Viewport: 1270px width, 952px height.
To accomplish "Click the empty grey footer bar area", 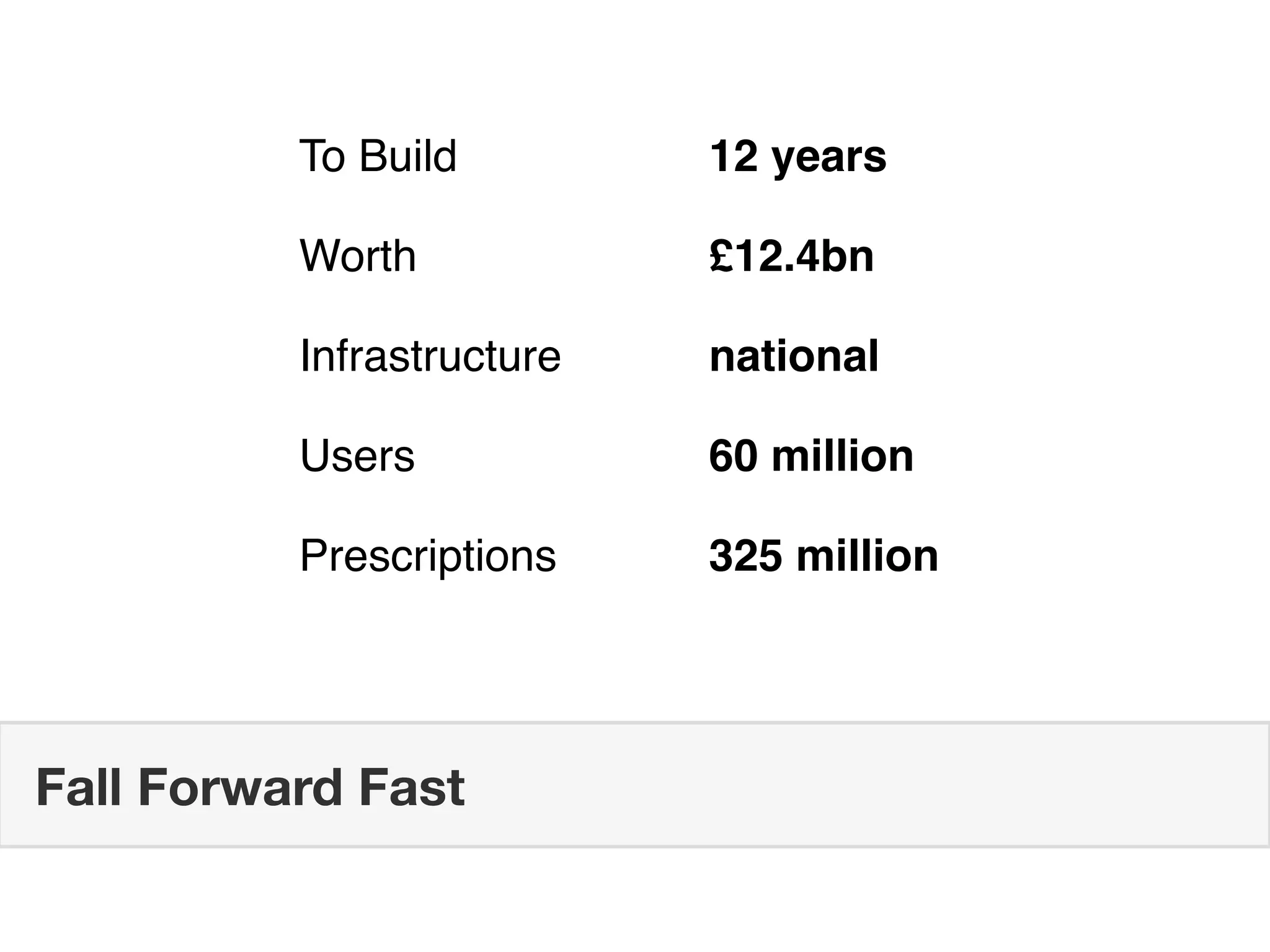I will [x=868, y=785].
